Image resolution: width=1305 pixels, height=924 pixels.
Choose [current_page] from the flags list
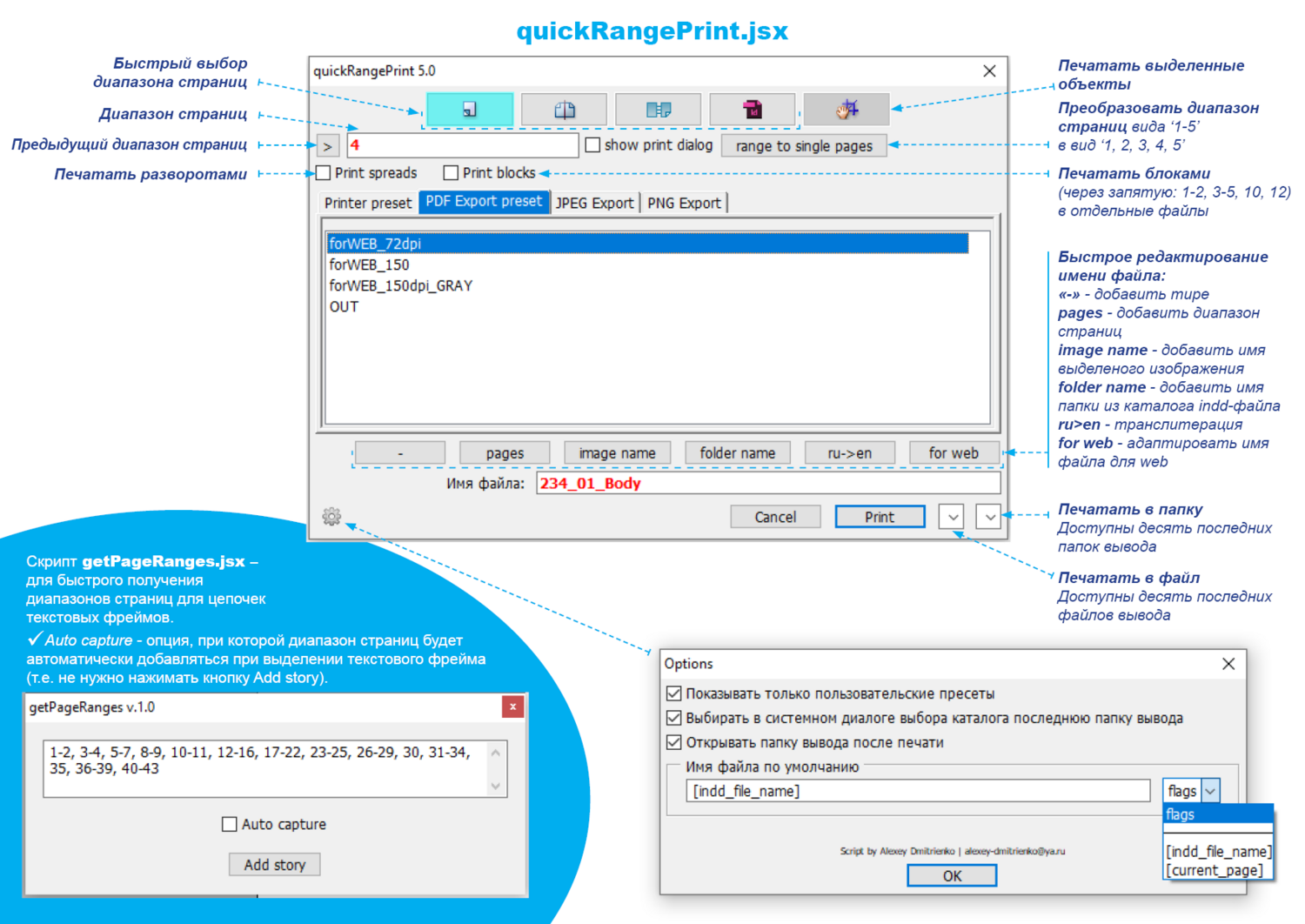pyautogui.click(x=1215, y=870)
